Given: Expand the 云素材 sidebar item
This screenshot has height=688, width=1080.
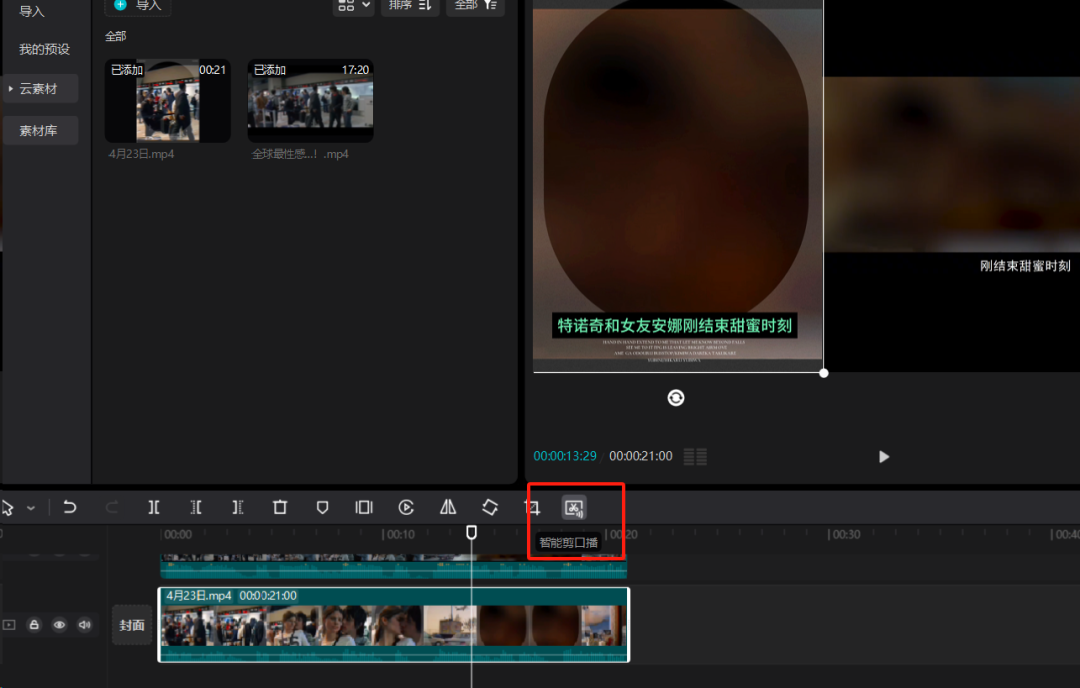Looking at the screenshot, I should [x=40, y=89].
